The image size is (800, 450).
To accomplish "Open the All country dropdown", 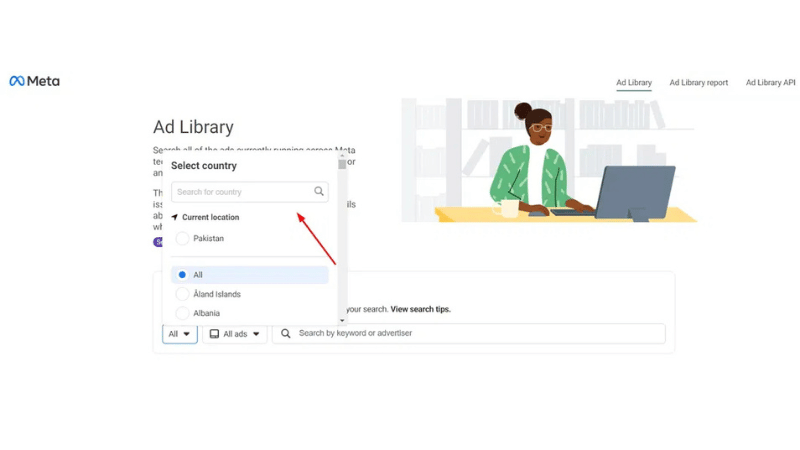I will click(x=180, y=334).
